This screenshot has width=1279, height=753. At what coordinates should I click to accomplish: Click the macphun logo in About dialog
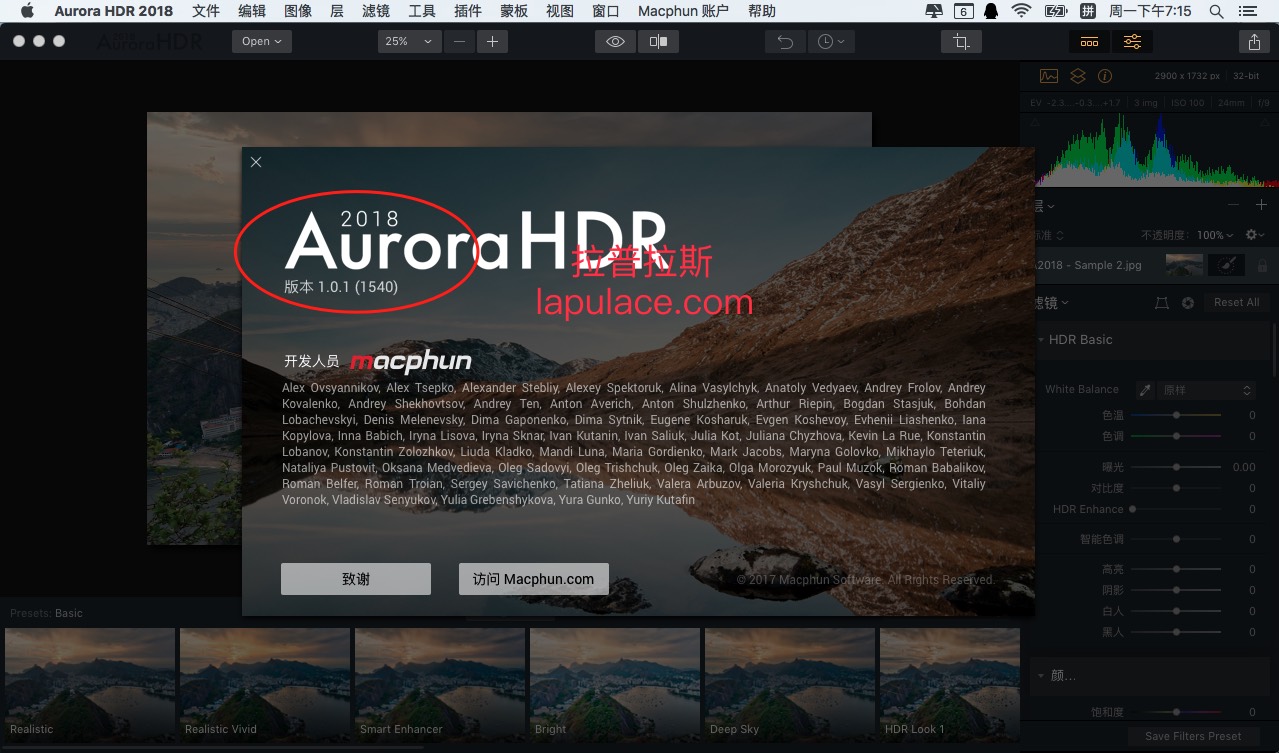click(x=411, y=361)
